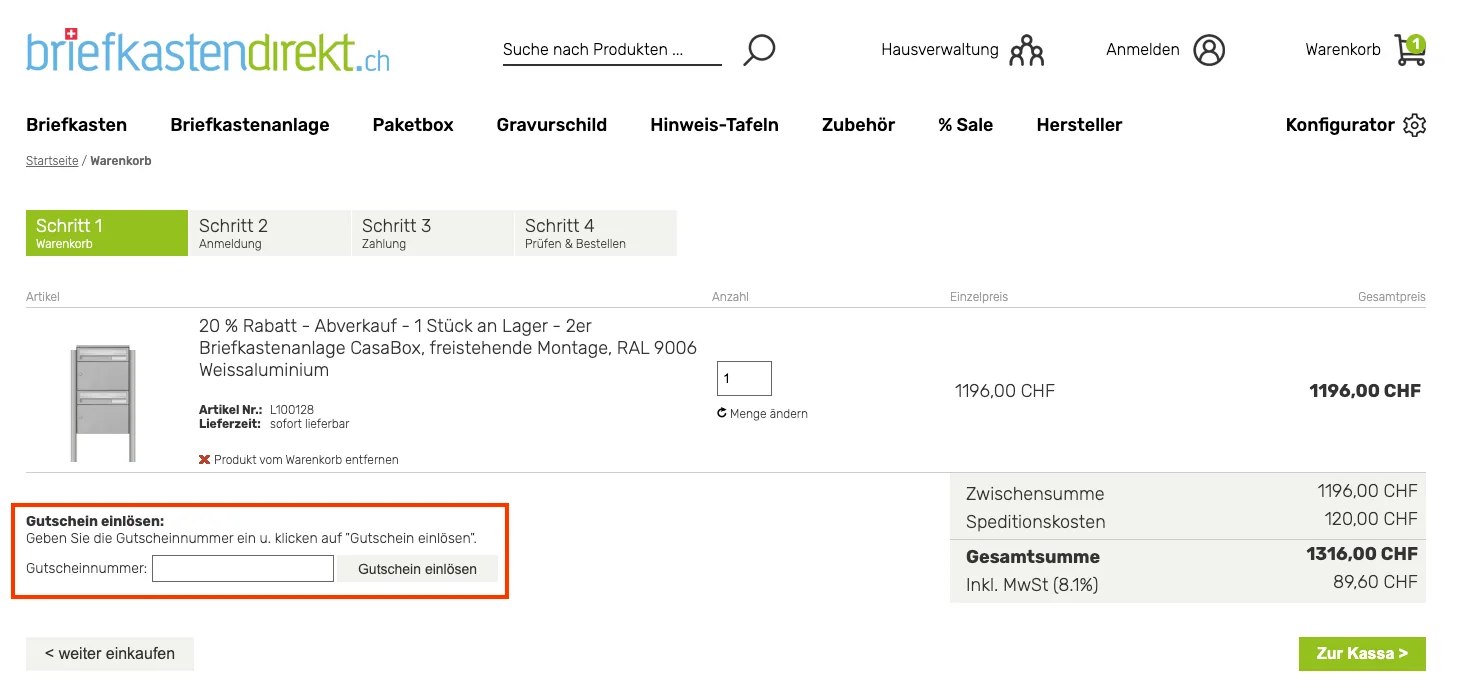Open the Briefkastenanlage menu item

(250, 125)
